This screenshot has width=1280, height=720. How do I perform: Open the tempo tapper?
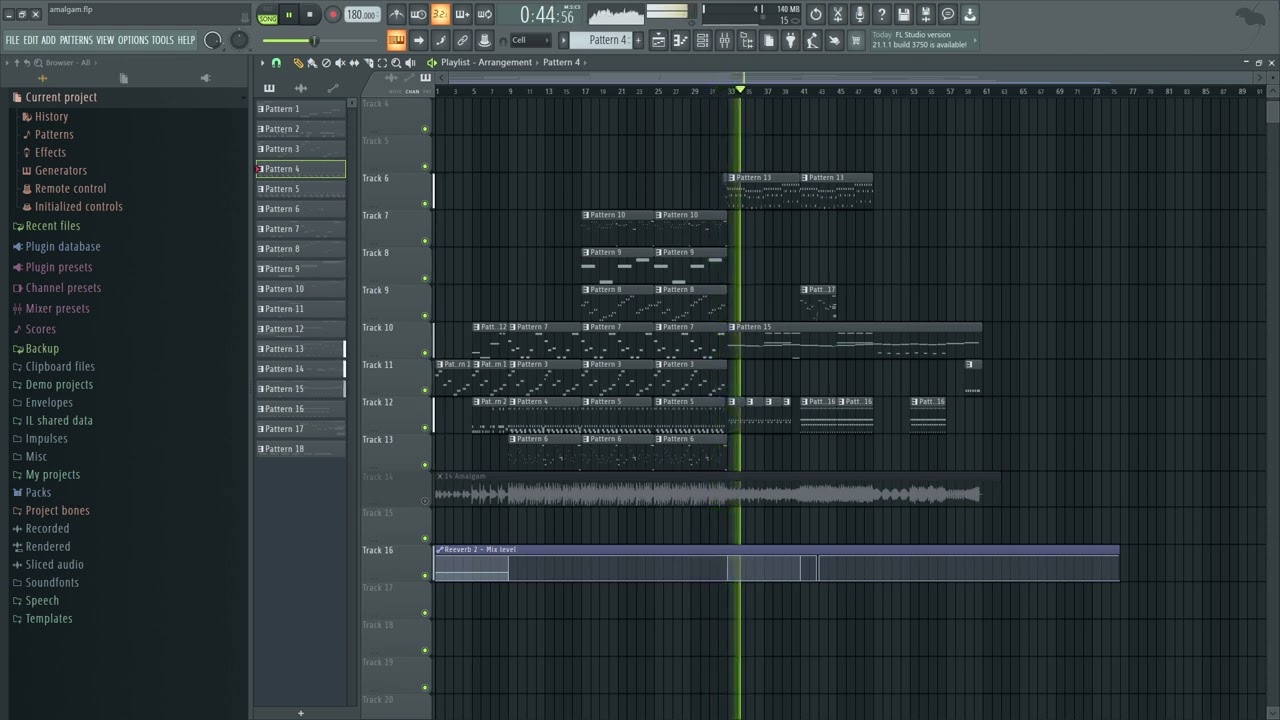pos(812,40)
